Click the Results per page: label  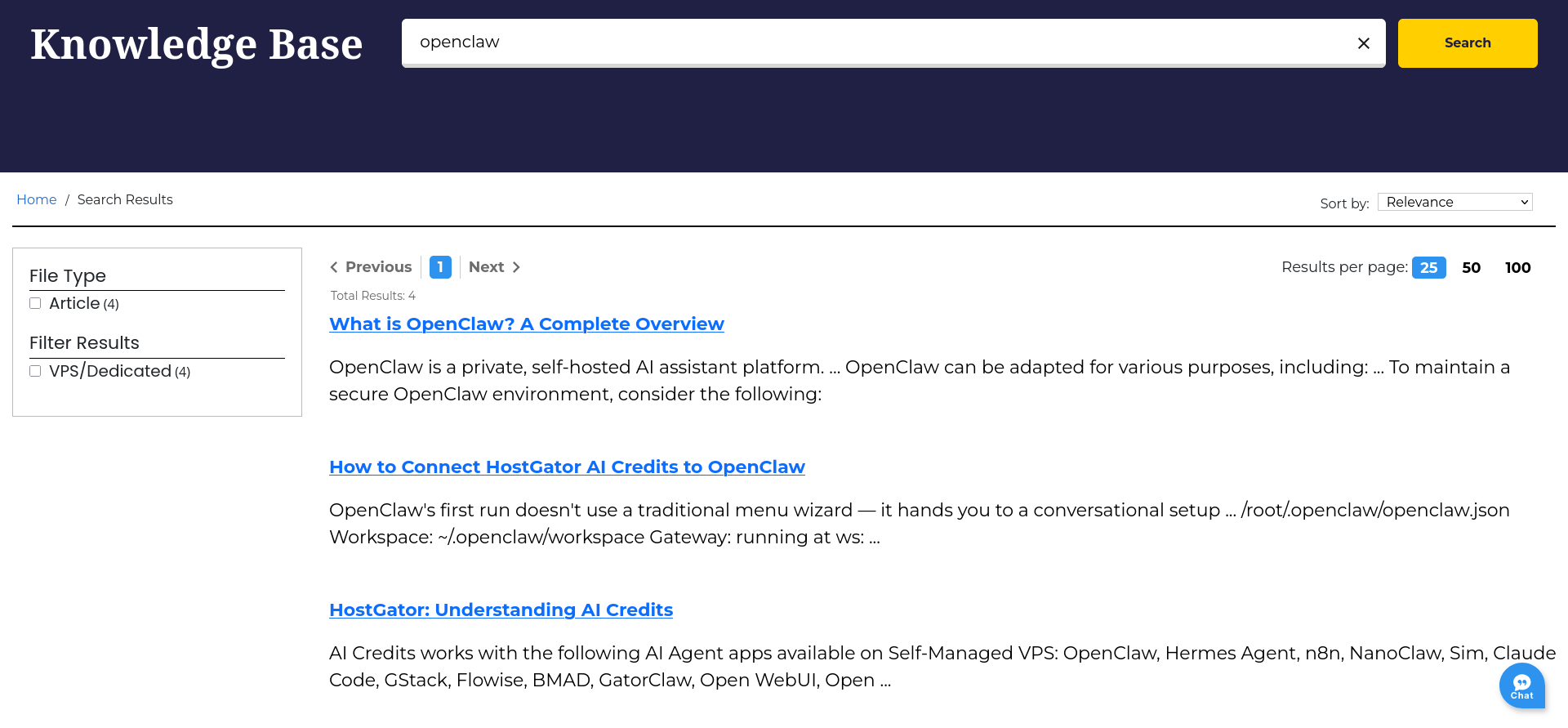point(1344,267)
